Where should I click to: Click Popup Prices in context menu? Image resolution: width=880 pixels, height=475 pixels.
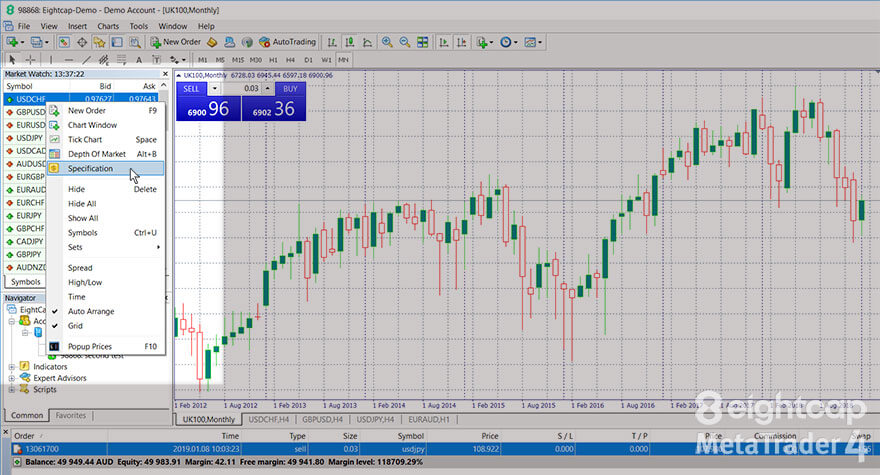pos(106,346)
